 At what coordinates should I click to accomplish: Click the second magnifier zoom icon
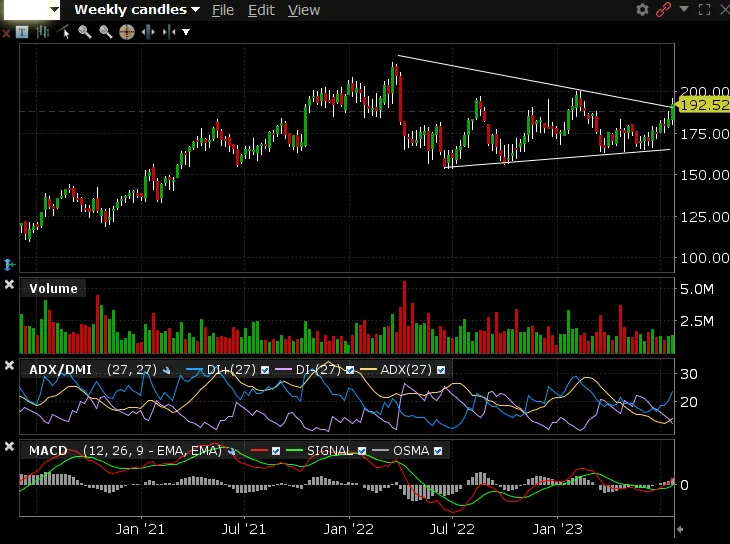tap(106, 32)
